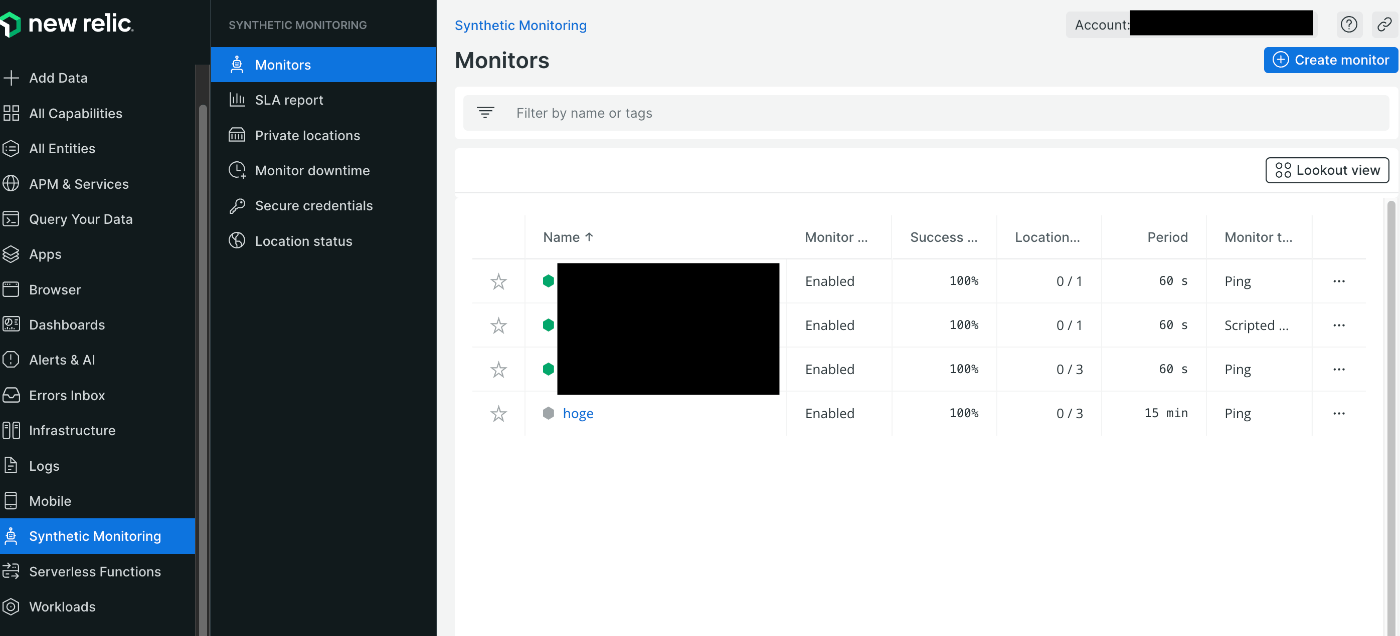Click the Errors Inbox tray icon
Viewport: 1400px width, 636px height.
(x=11, y=395)
